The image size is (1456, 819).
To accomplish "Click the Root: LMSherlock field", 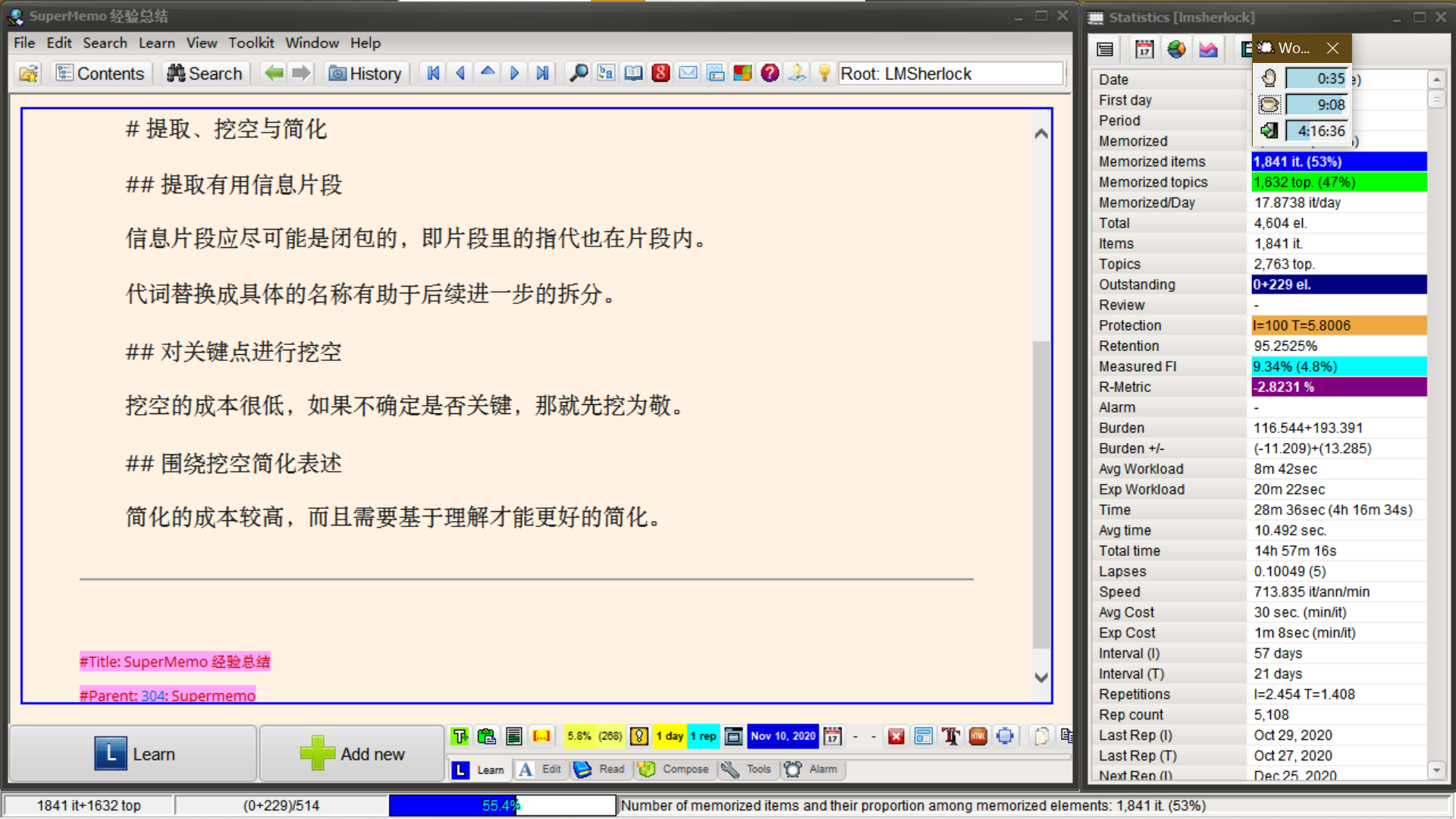I will coord(951,74).
